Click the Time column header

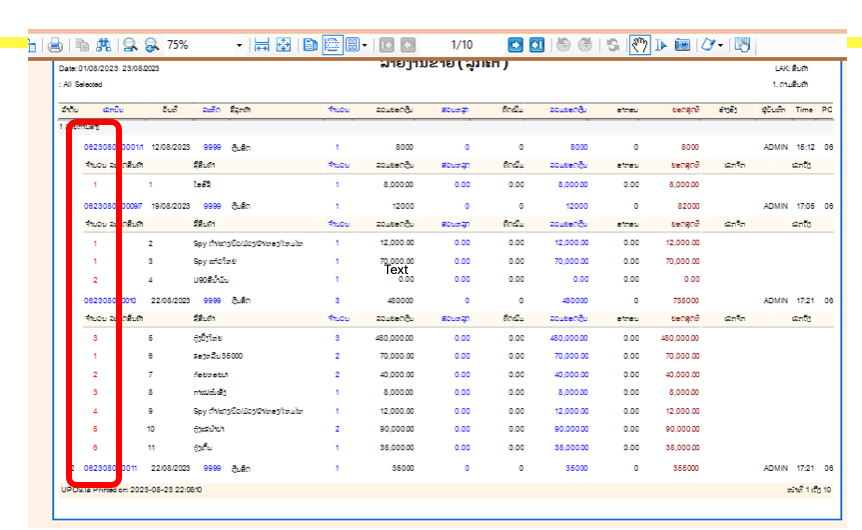coord(804,110)
